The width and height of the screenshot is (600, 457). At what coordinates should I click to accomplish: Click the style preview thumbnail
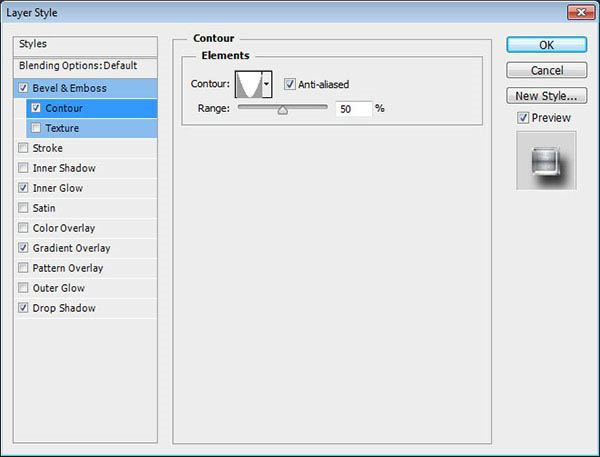pyautogui.click(x=546, y=160)
